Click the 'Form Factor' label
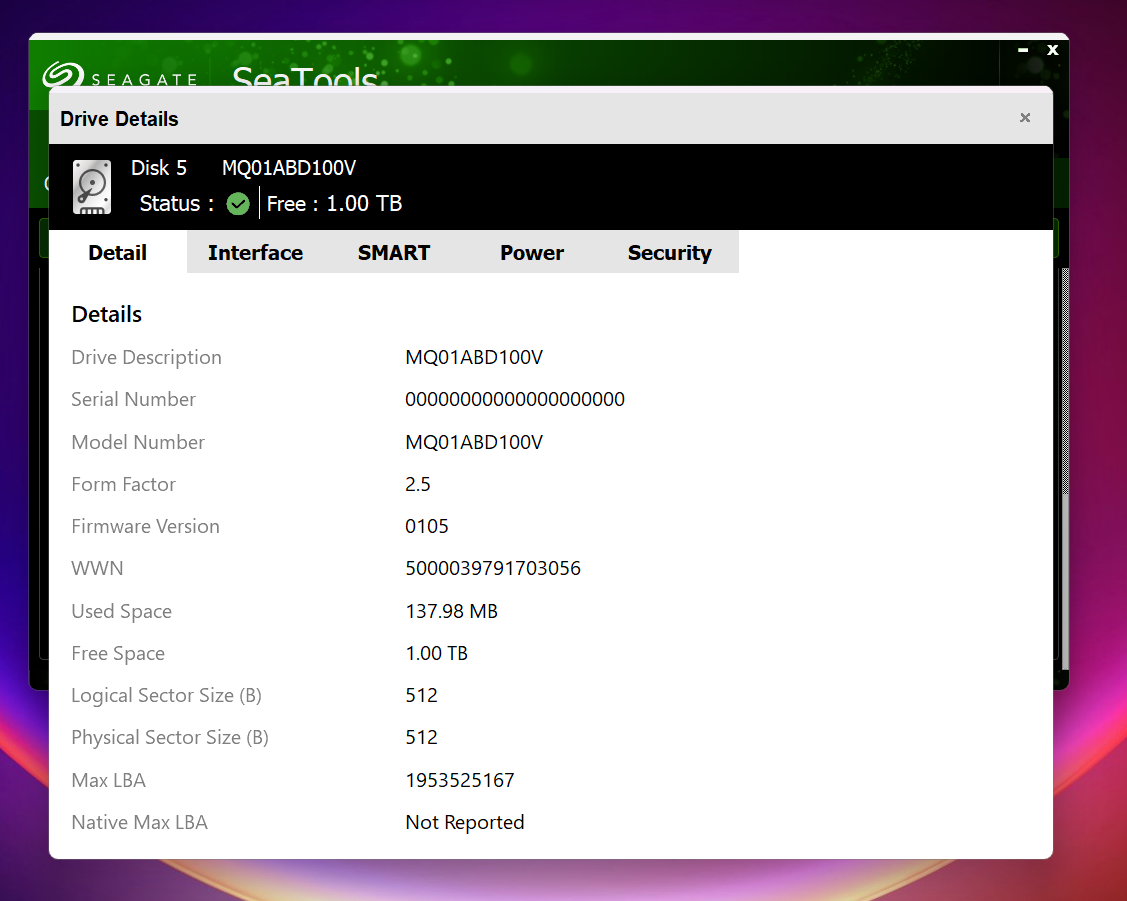This screenshot has width=1127, height=901. click(x=124, y=484)
